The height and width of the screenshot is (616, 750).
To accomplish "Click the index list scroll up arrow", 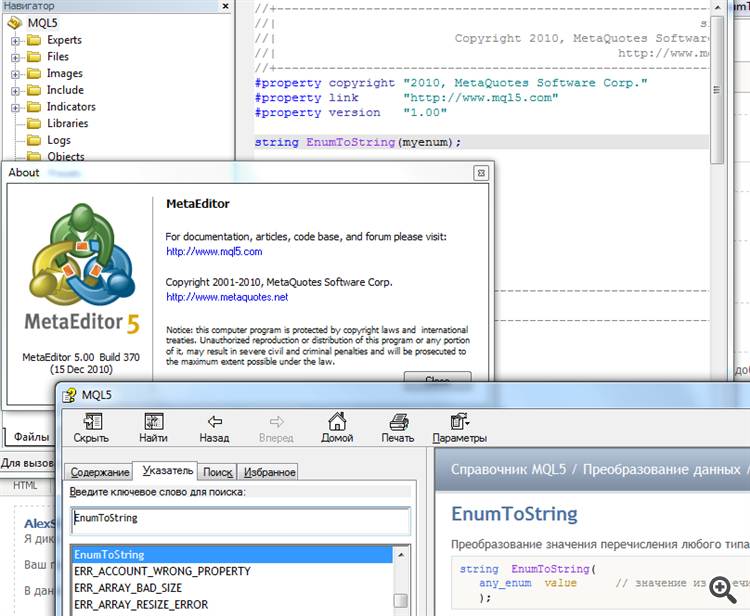I will pos(400,555).
